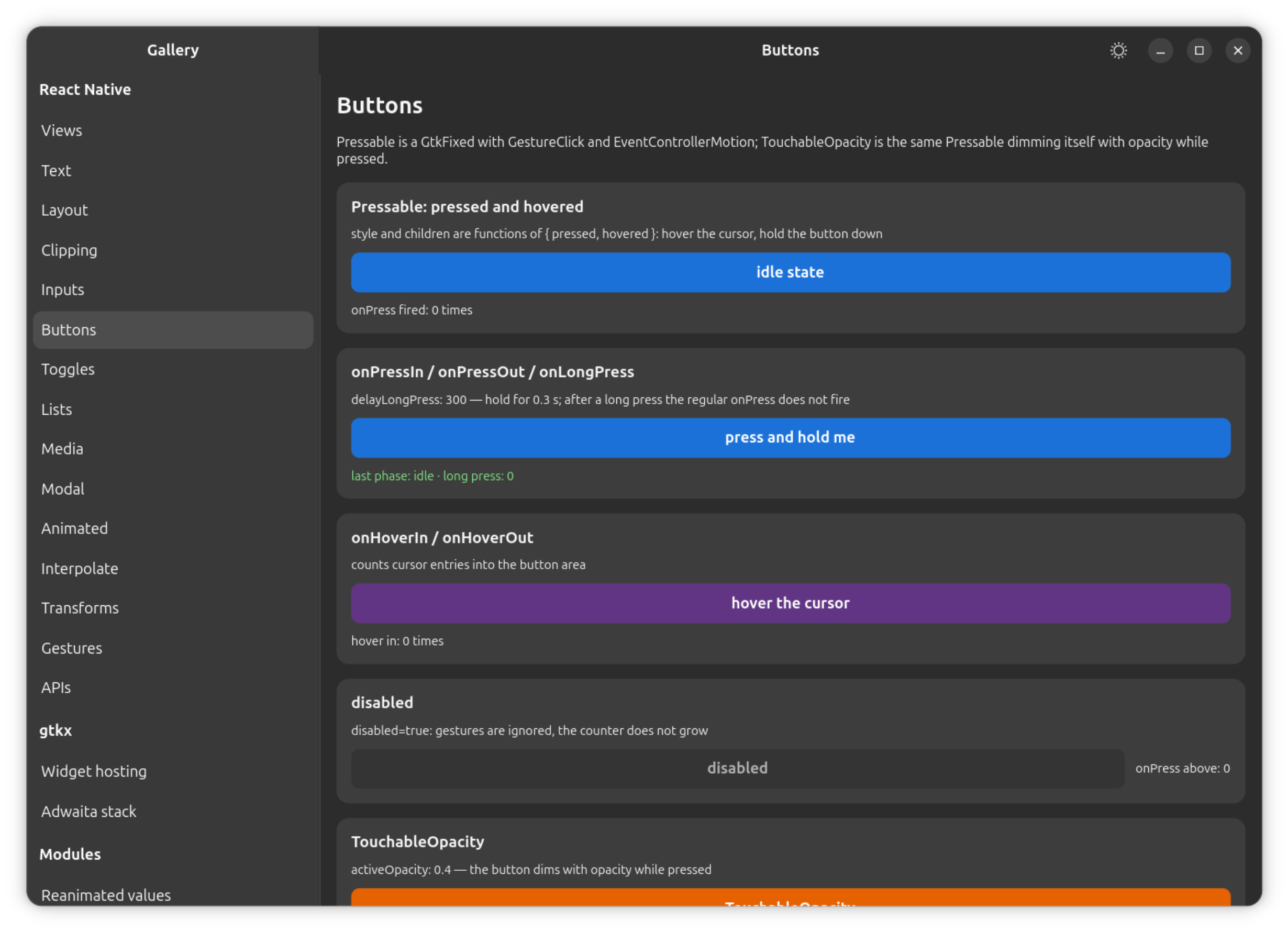Open Lists from the sidebar
This screenshot has height=932, width=1288.
[173, 409]
